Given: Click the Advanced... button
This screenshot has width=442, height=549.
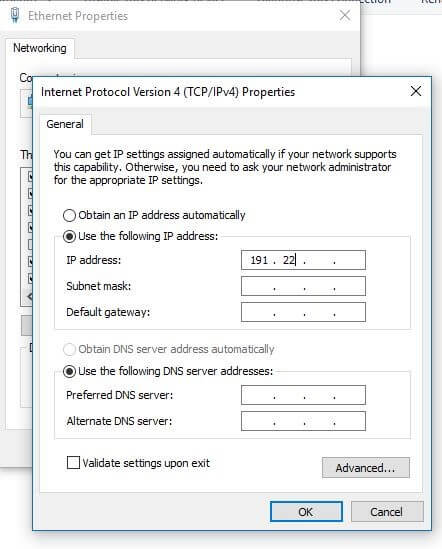Looking at the screenshot, I should pyautogui.click(x=366, y=468).
